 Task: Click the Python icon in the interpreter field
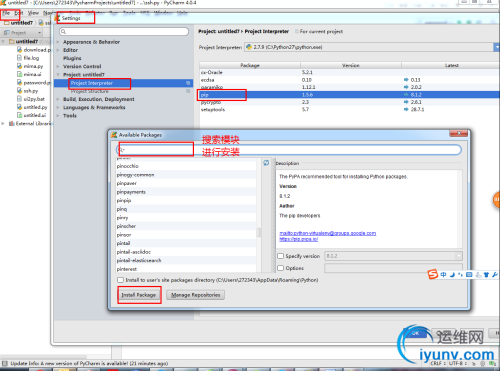(249, 47)
